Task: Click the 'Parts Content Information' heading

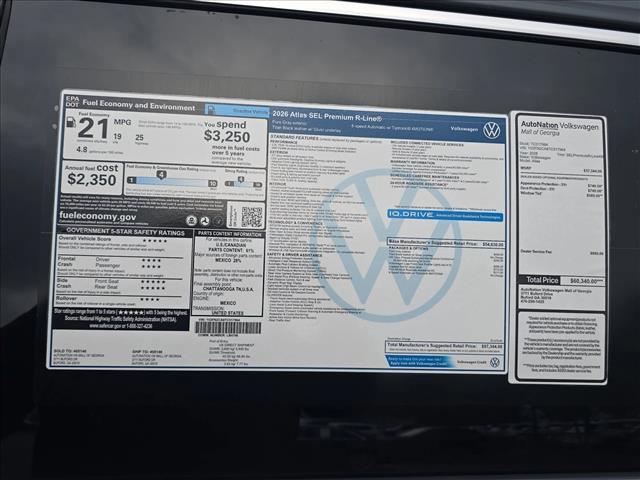Action: click(x=230, y=234)
